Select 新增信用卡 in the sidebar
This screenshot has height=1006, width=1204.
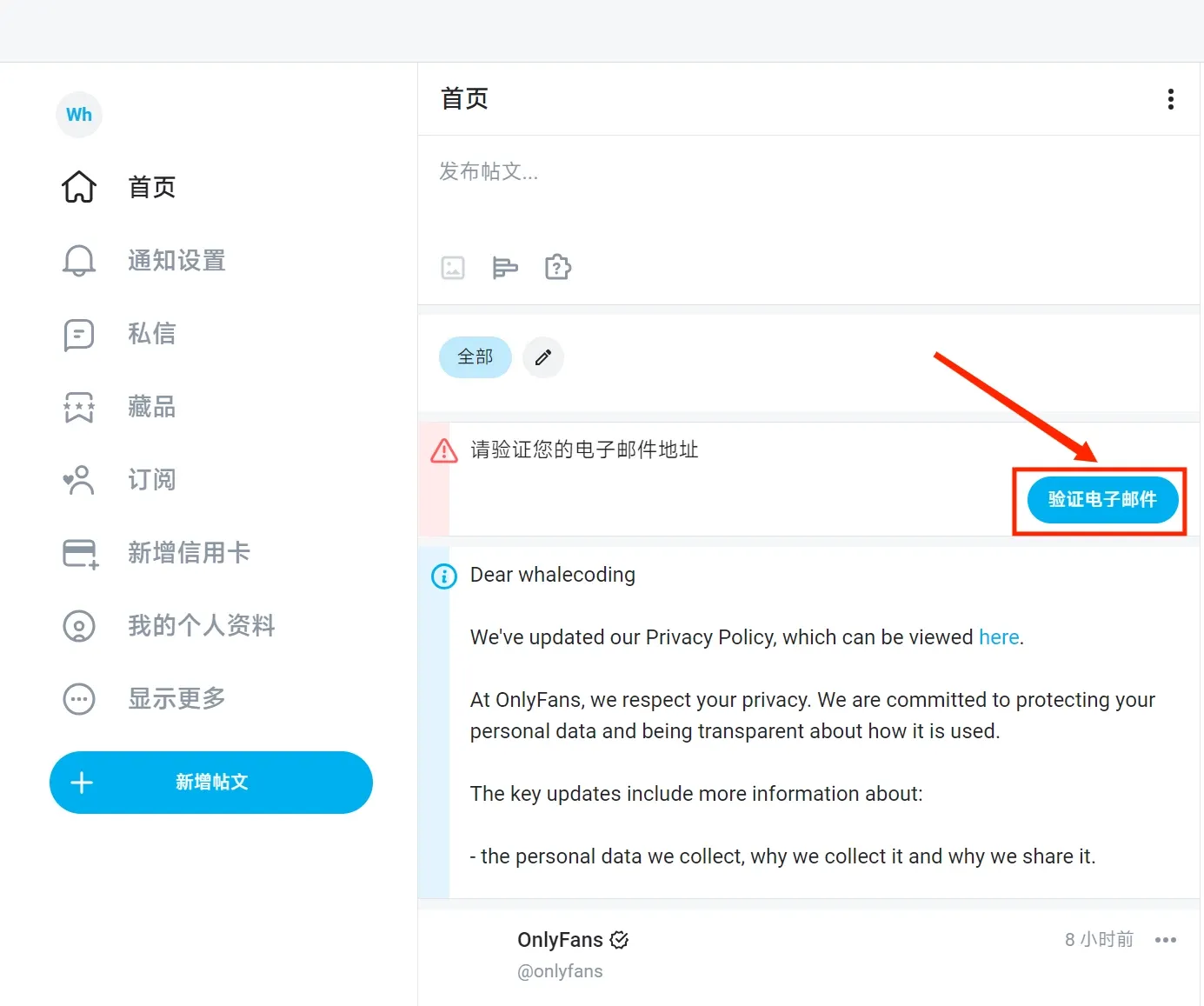click(189, 553)
